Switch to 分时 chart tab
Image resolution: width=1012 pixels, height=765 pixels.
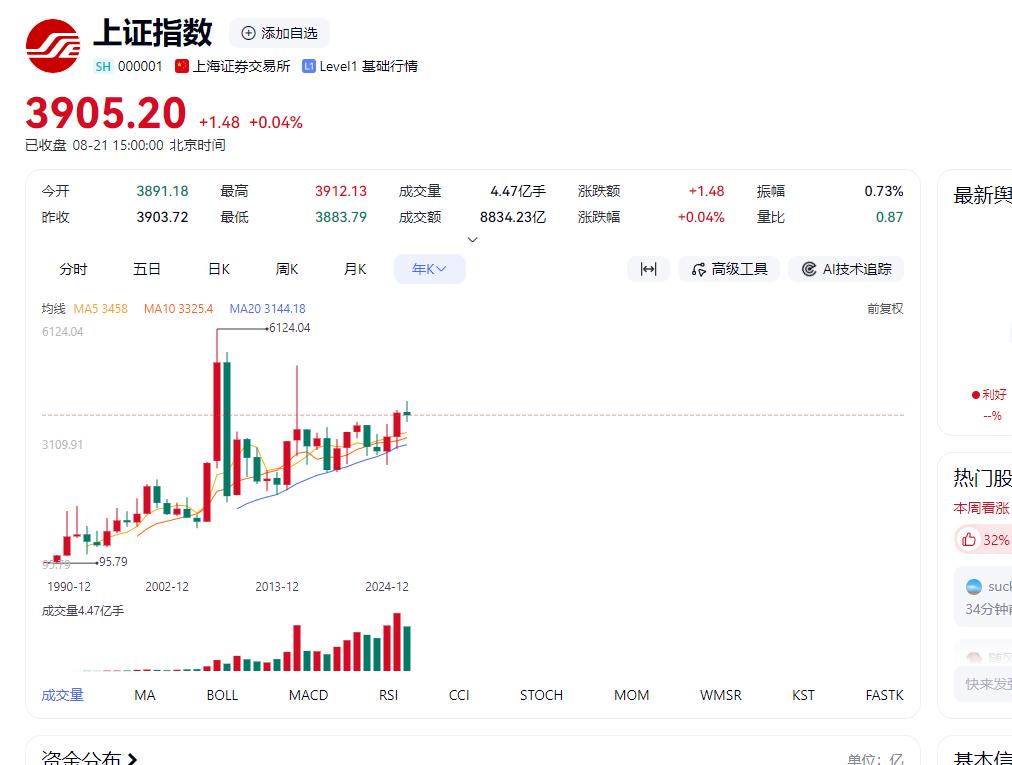73,269
